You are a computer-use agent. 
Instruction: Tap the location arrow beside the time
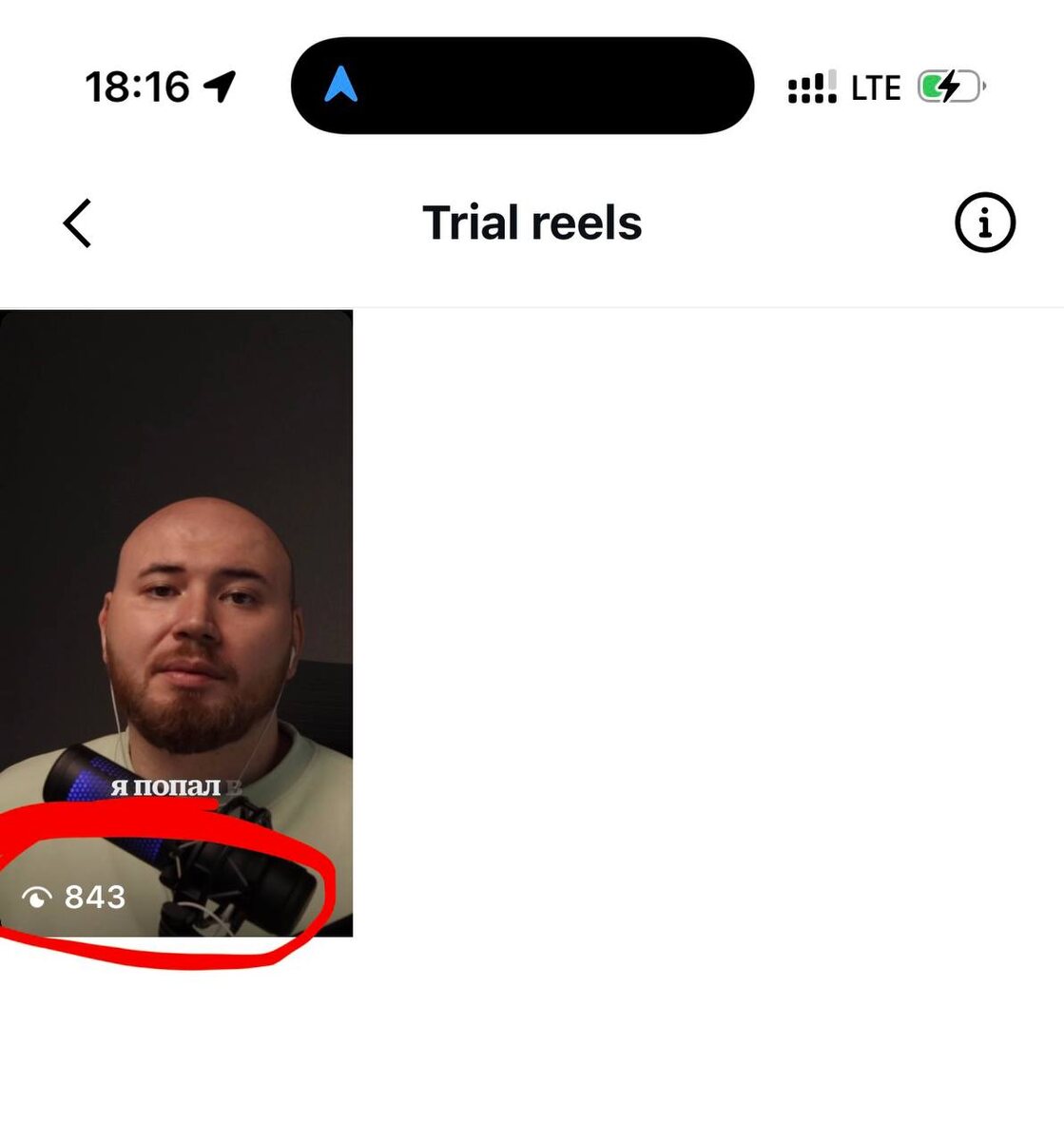pos(220,87)
